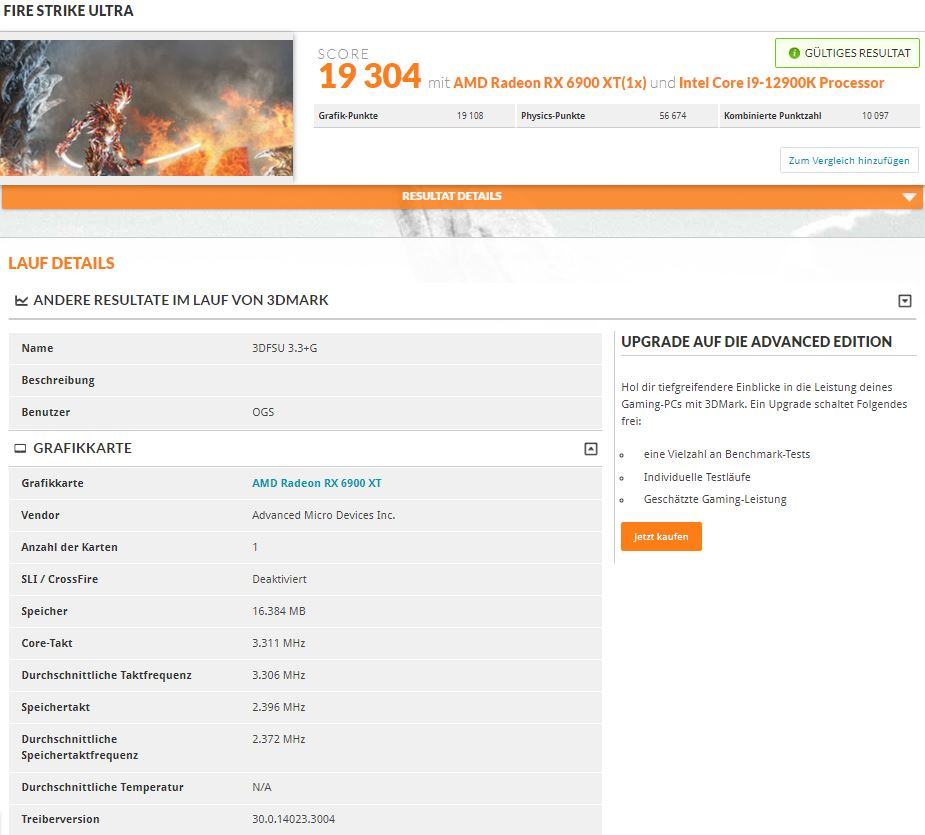Click the Physics-Punkte value 56 674
Image resolution: width=925 pixels, height=835 pixels.
tap(673, 116)
